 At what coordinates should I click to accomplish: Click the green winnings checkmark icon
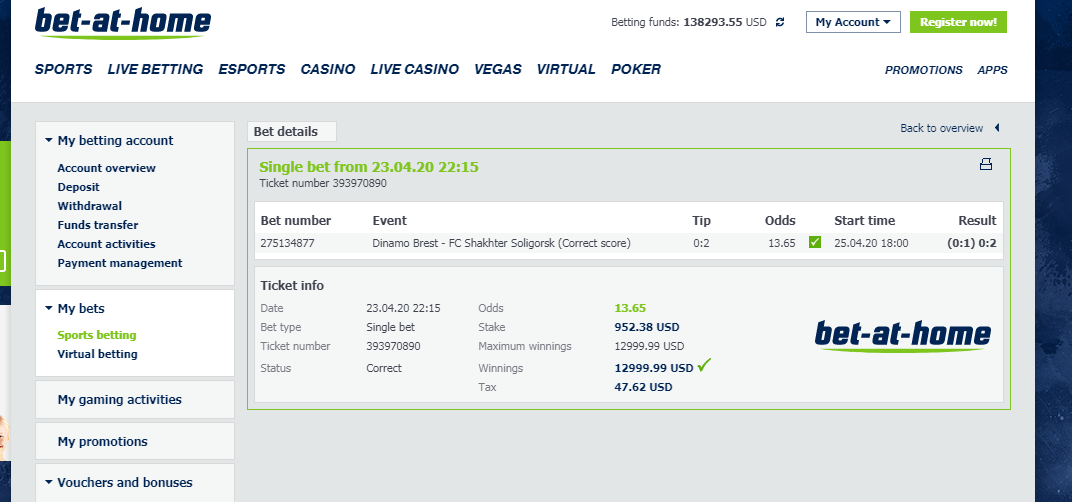point(704,366)
